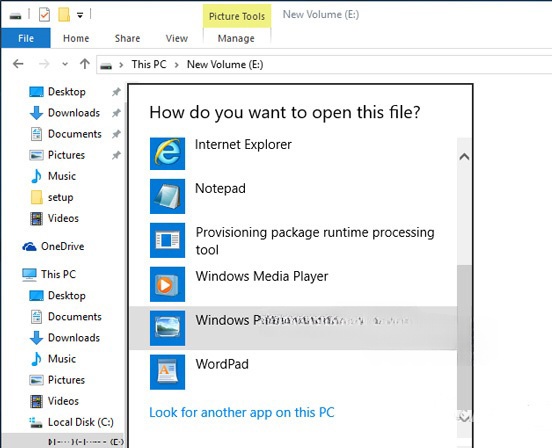Click the New folder quick access icon
This screenshot has height=448, width=552.
coord(64,15)
